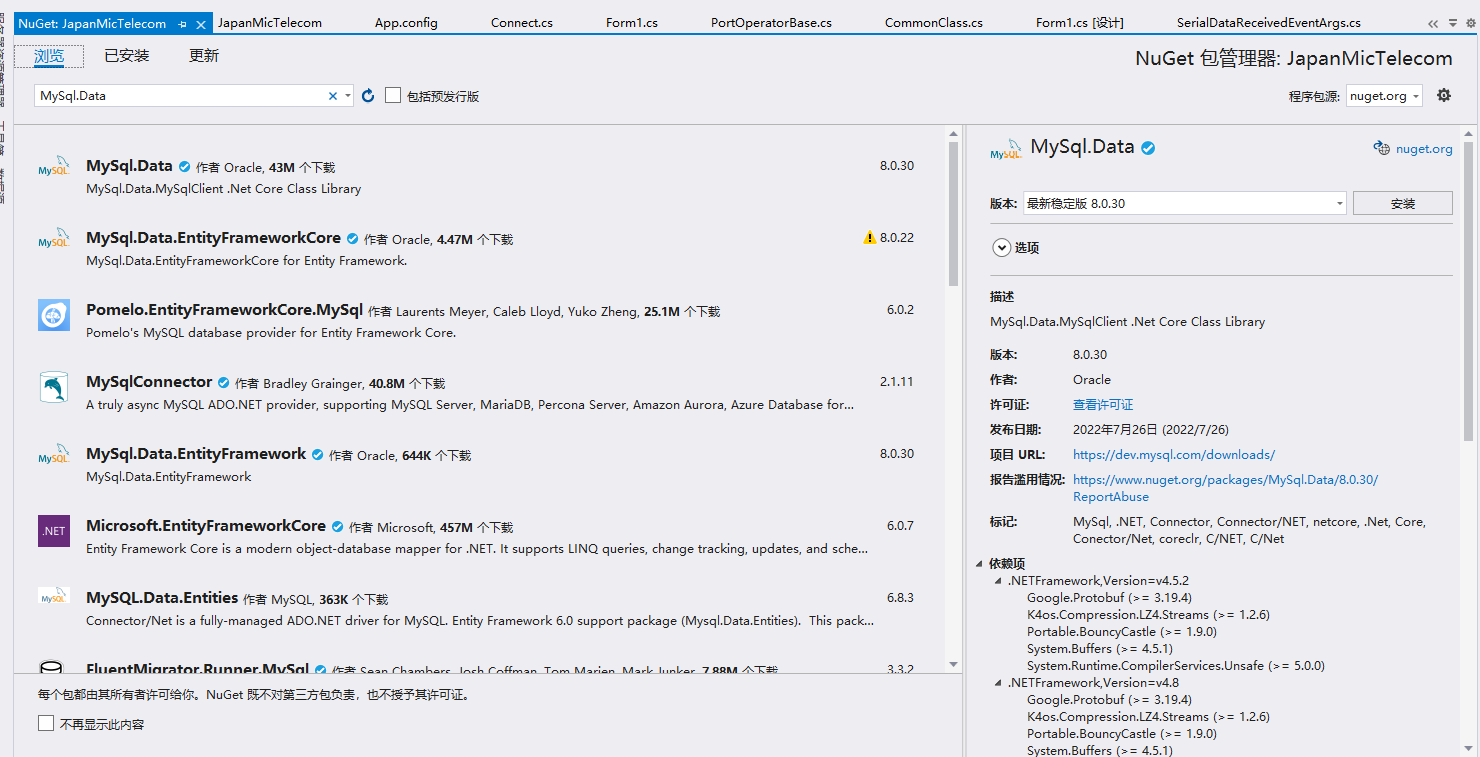Click verified badge next to MySqlConnector
The image size is (1480, 757).
(224, 383)
